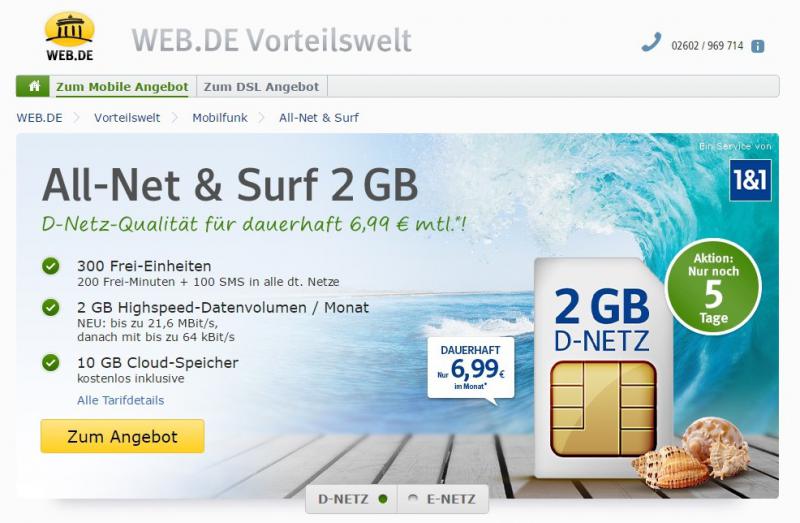Click the 2 GB D-NETZ SIM card image

coord(602,367)
